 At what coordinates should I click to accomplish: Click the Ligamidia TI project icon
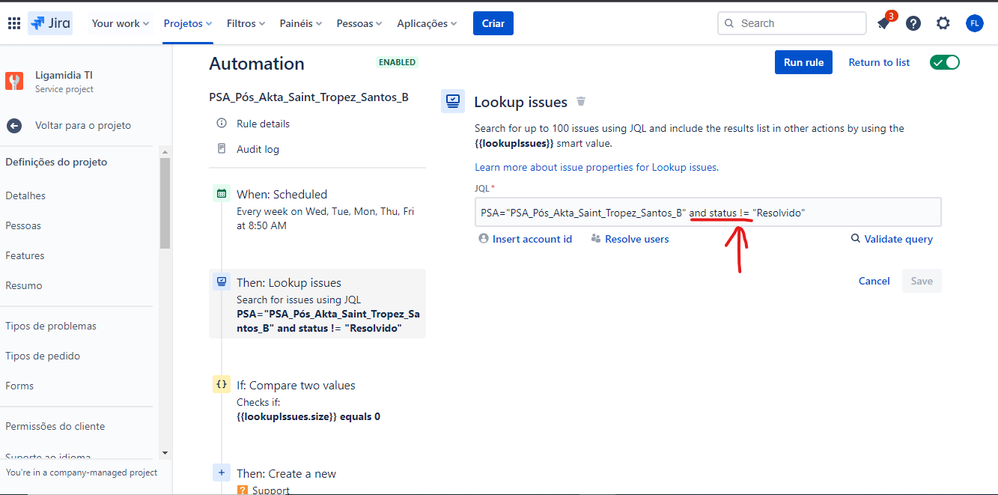15,81
